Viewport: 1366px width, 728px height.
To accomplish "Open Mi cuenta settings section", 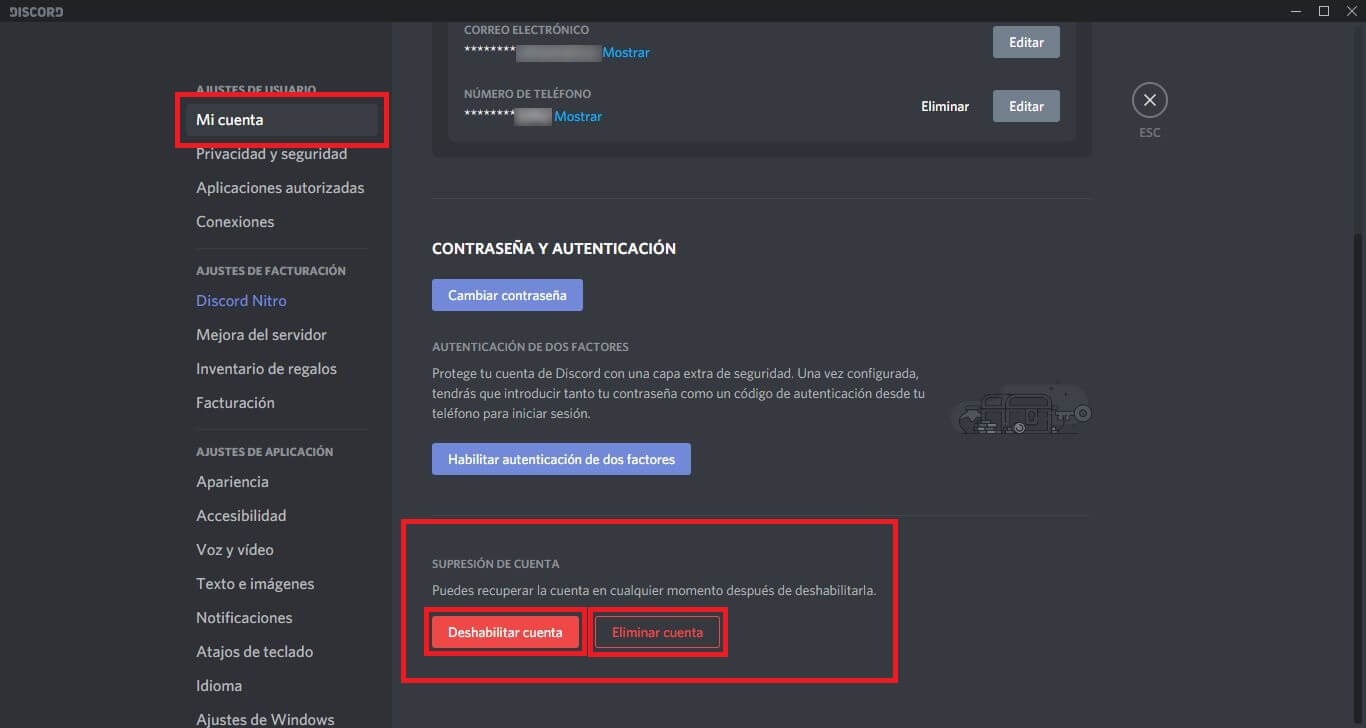I will coord(230,120).
